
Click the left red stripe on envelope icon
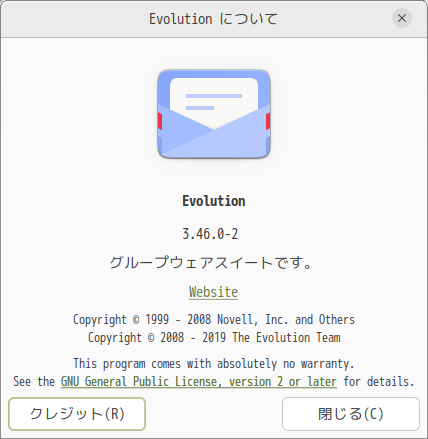(160, 121)
